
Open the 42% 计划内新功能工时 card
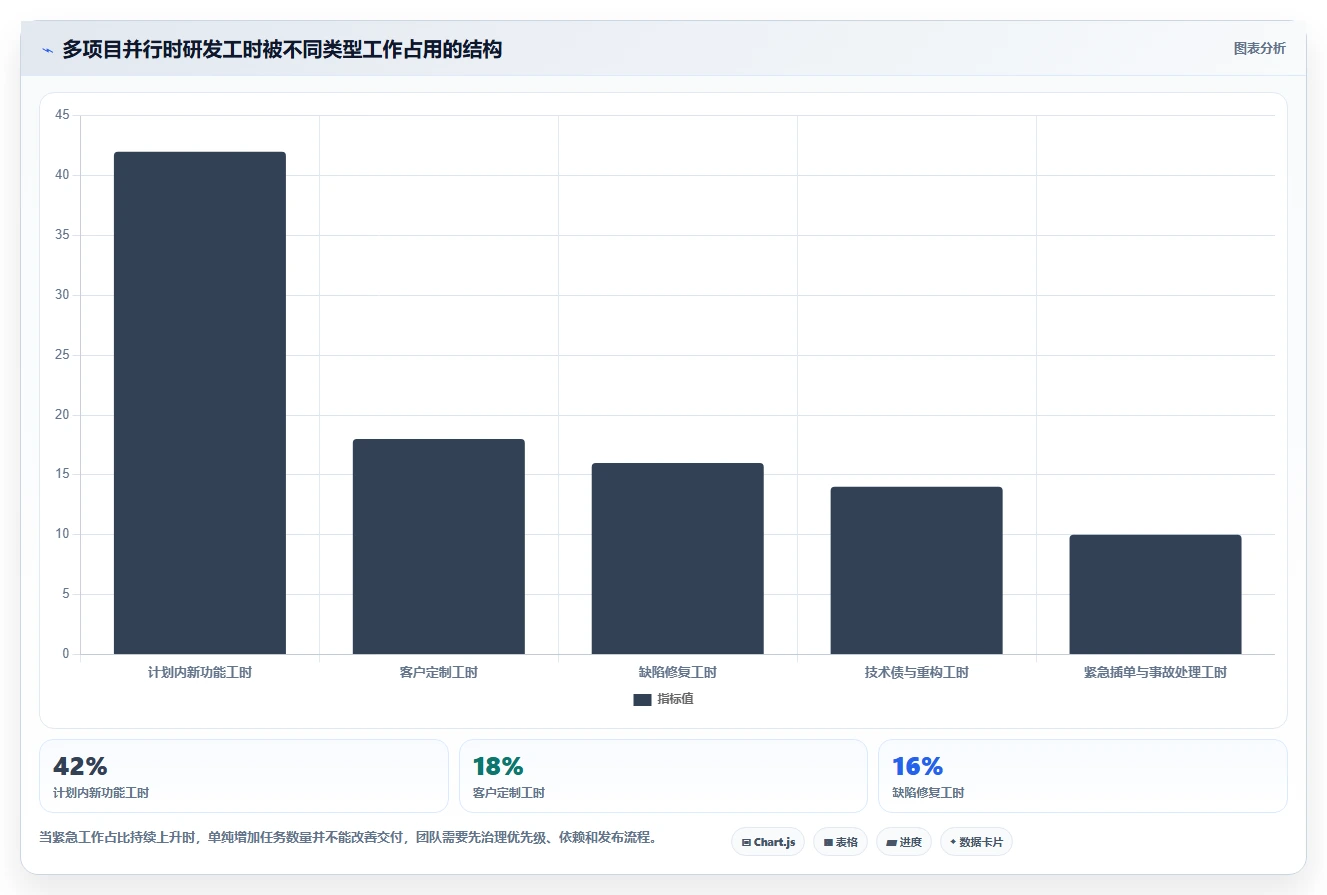[x=244, y=776]
